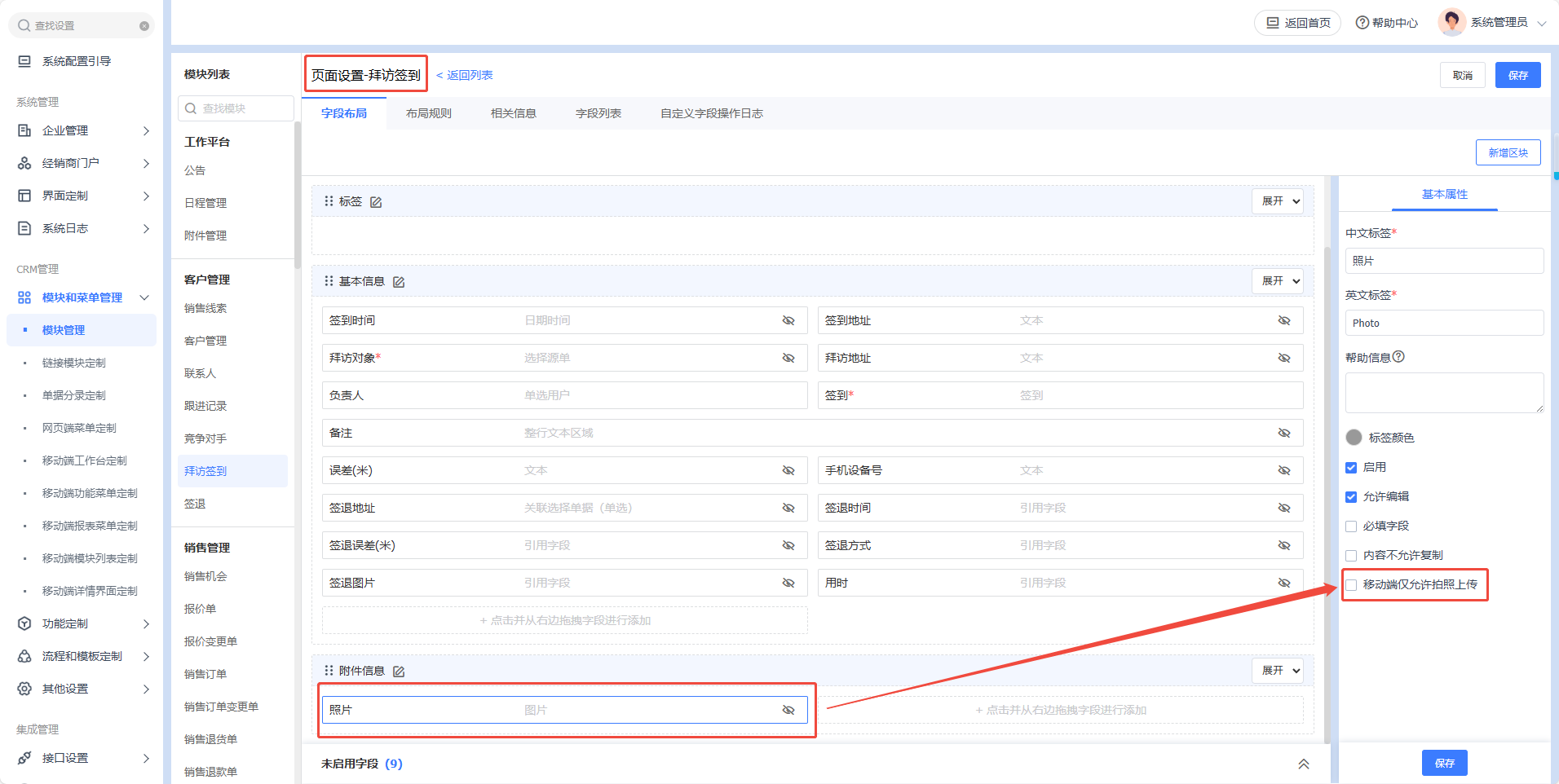Enable 必填字段 checkbox
Screen dimensions: 1559x784
1351,526
